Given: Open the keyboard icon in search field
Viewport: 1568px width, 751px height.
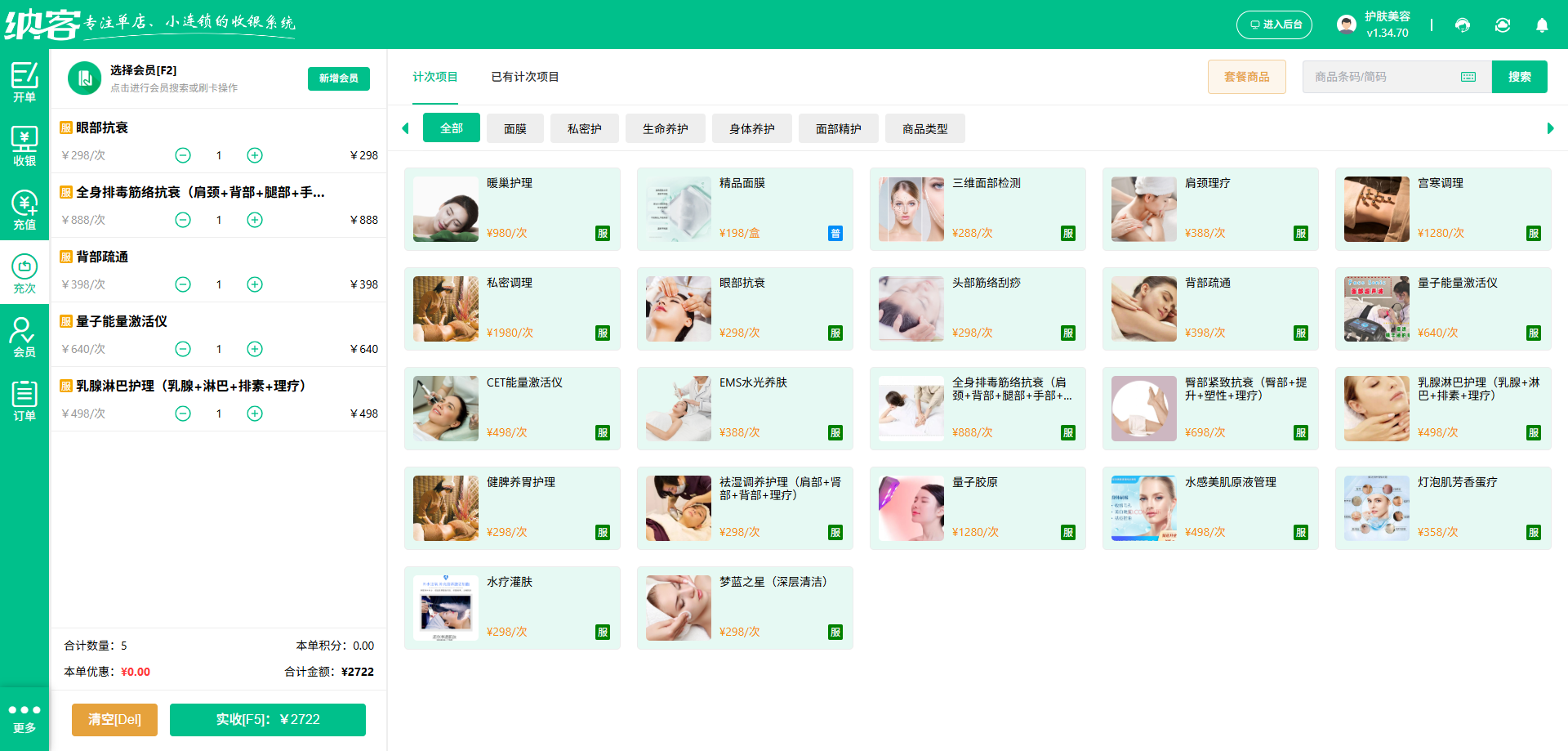Looking at the screenshot, I should (x=1468, y=77).
